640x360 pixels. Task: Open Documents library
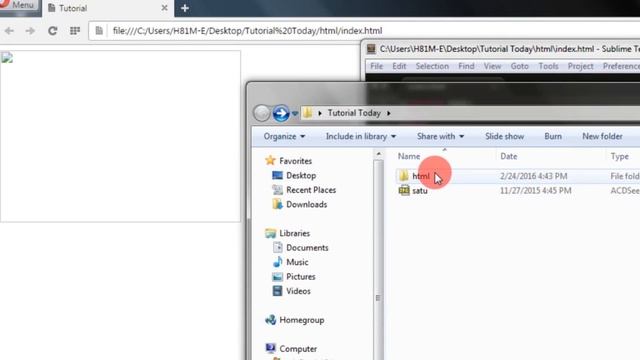(x=307, y=248)
